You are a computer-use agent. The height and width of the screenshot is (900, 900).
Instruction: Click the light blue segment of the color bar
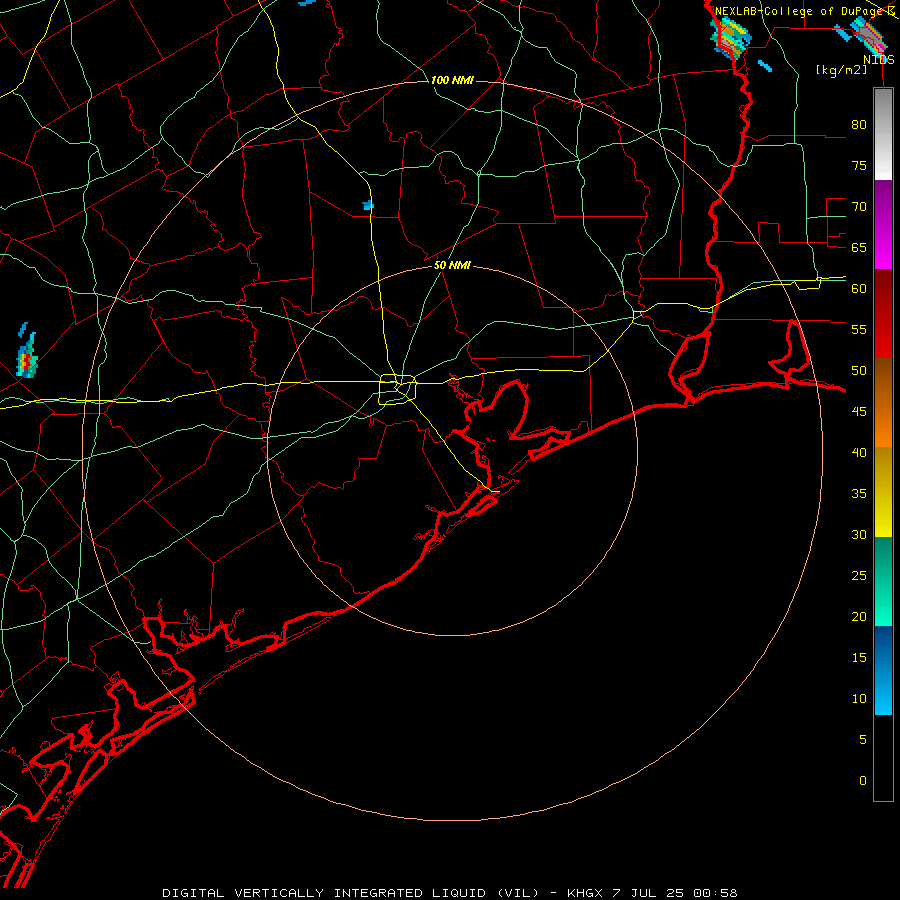click(883, 670)
